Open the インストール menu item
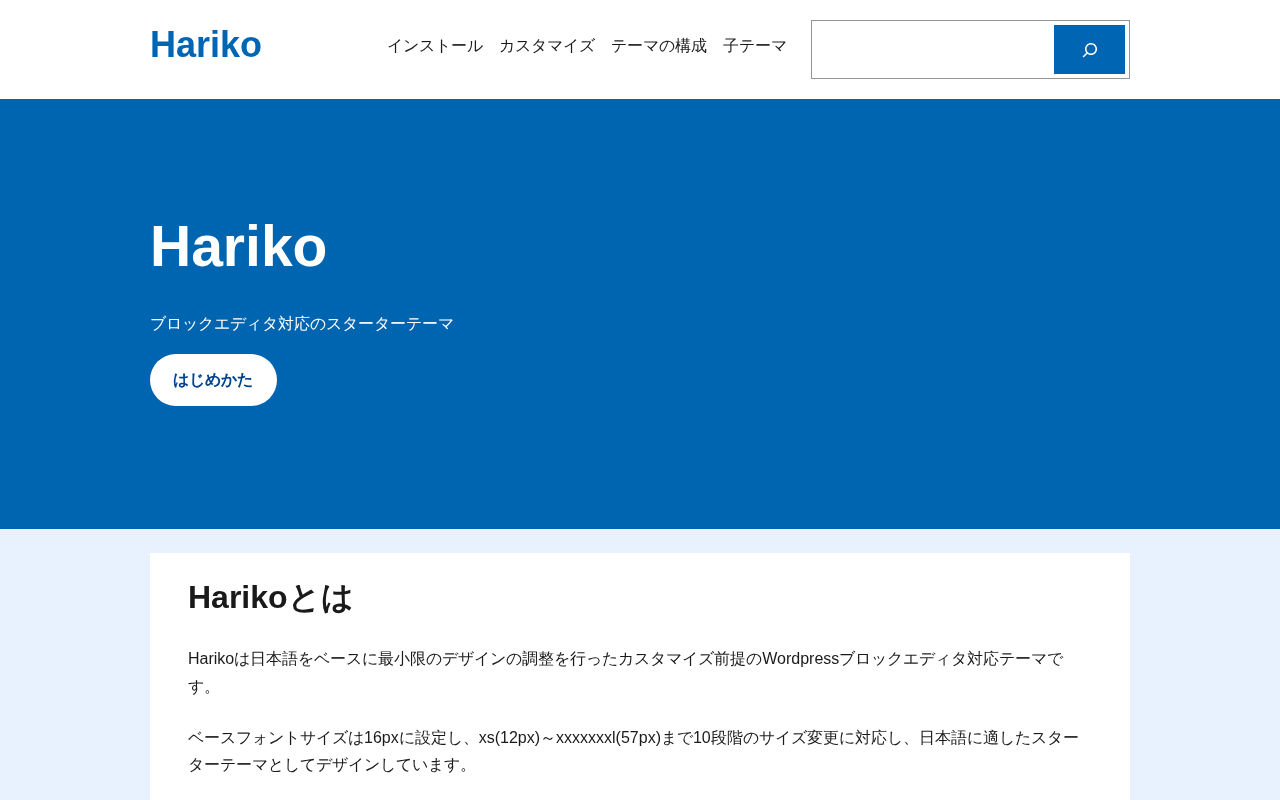The height and width of the screenshot is (800, 1280). (435, 46)
